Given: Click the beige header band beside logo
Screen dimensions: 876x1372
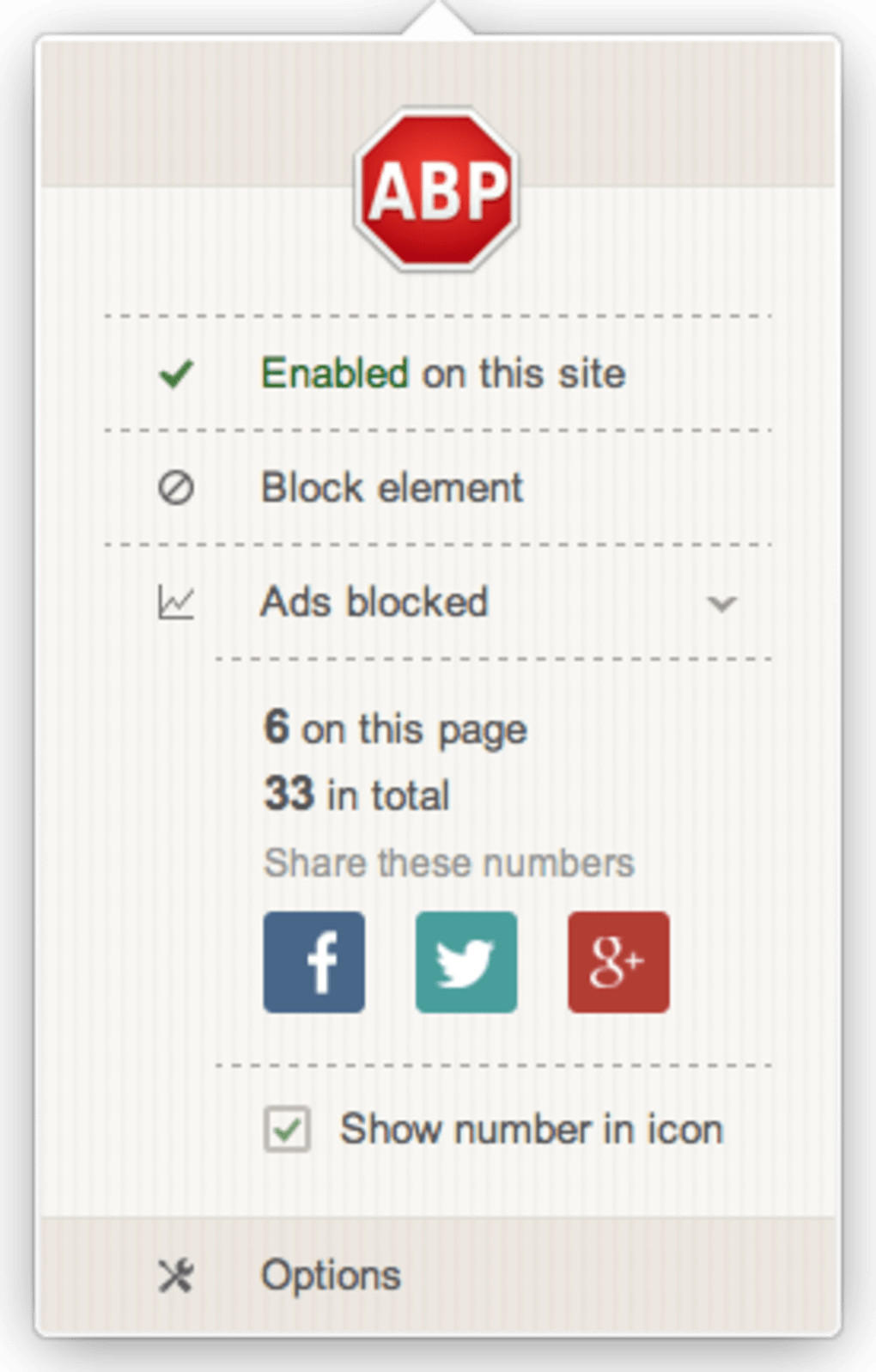Looking at the screenshot, I should pyautogui.click(x=198, y=112).
